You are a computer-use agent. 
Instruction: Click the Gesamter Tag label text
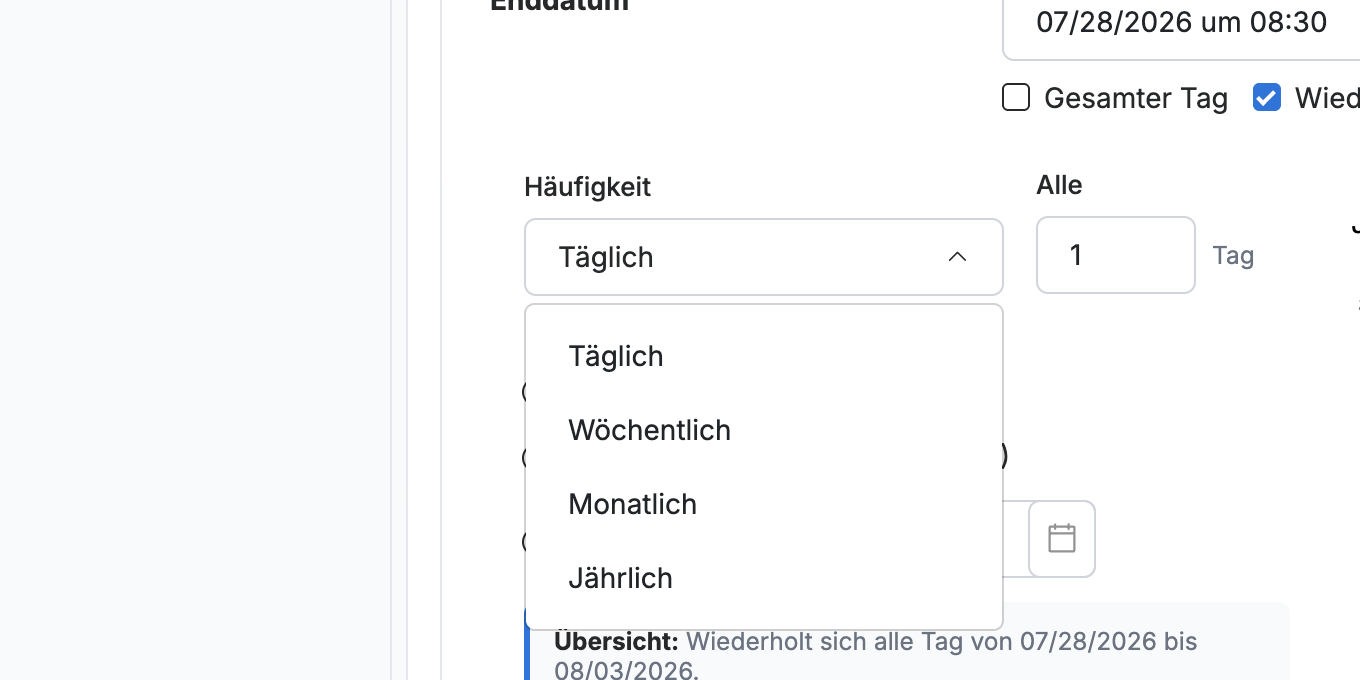click(1136, 98)
